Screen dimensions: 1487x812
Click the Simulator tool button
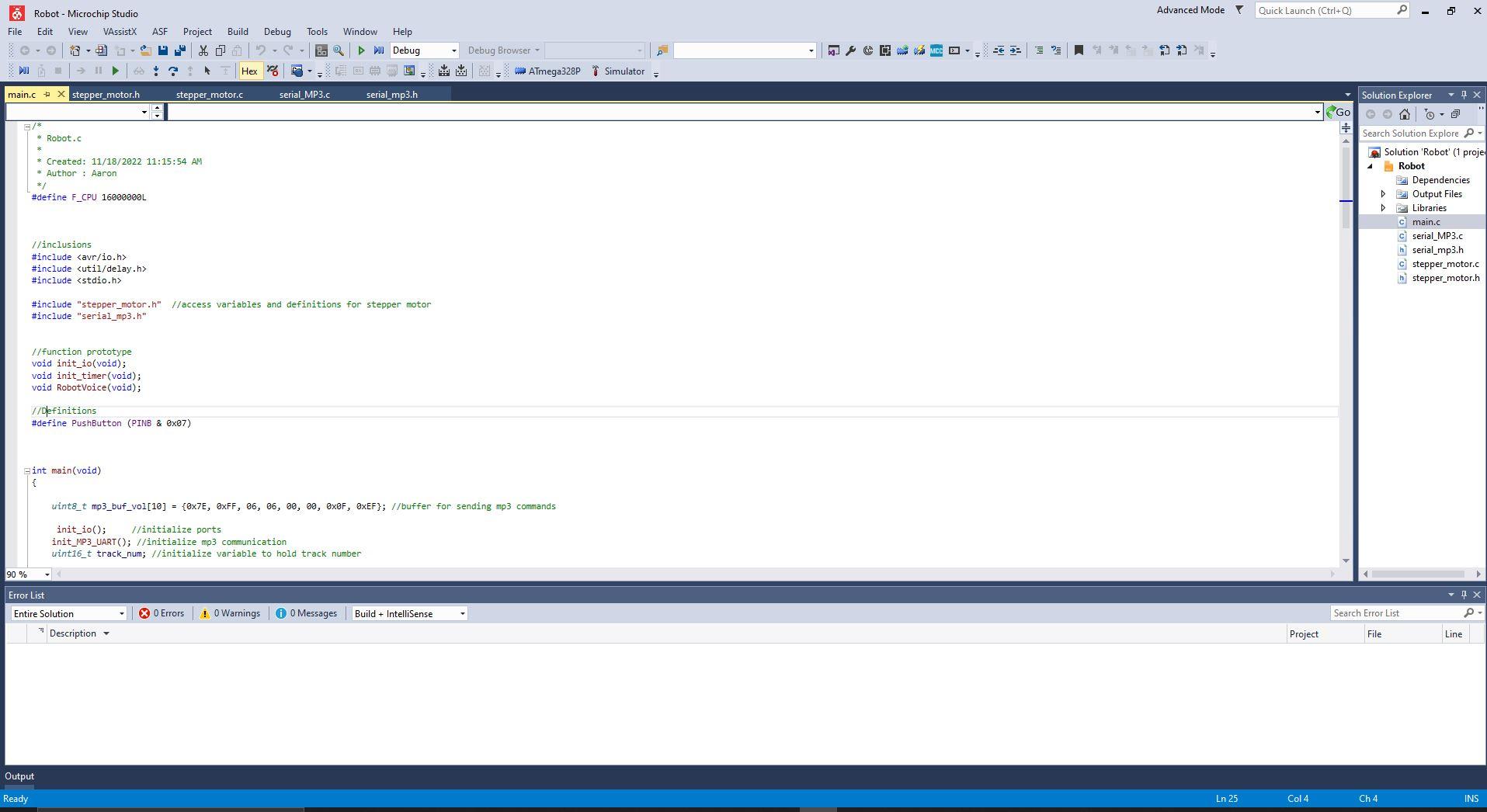coord(618,71)
